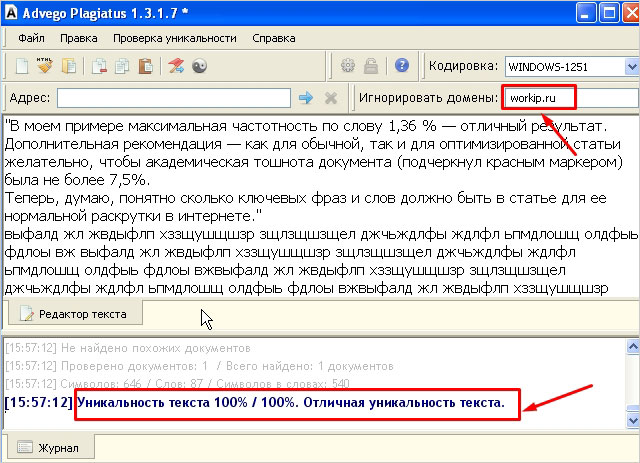Click the text line starting 'Теперь, думаю, понятно'
The image size is (640, 463).
pos(305,198)
